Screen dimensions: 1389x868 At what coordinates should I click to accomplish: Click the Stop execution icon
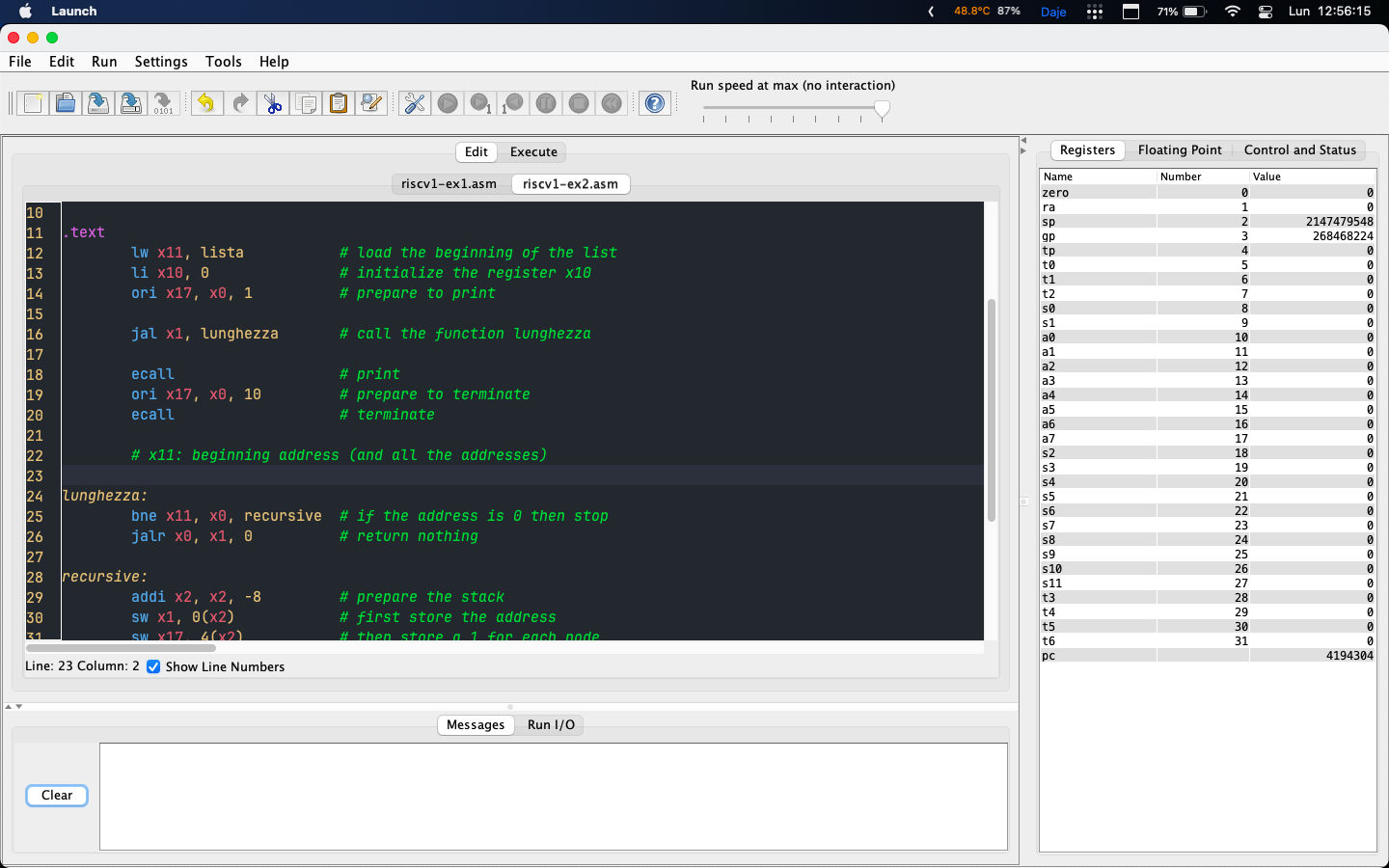coord(579,103)
